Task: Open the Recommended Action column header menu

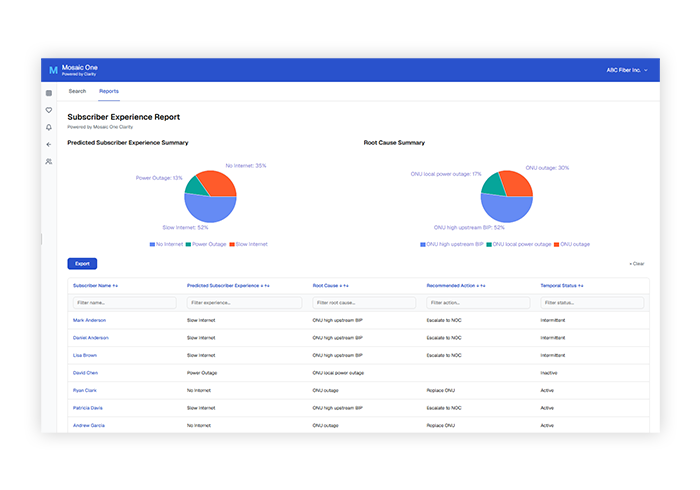Action: pyautogui.click(x=455, y=285)
